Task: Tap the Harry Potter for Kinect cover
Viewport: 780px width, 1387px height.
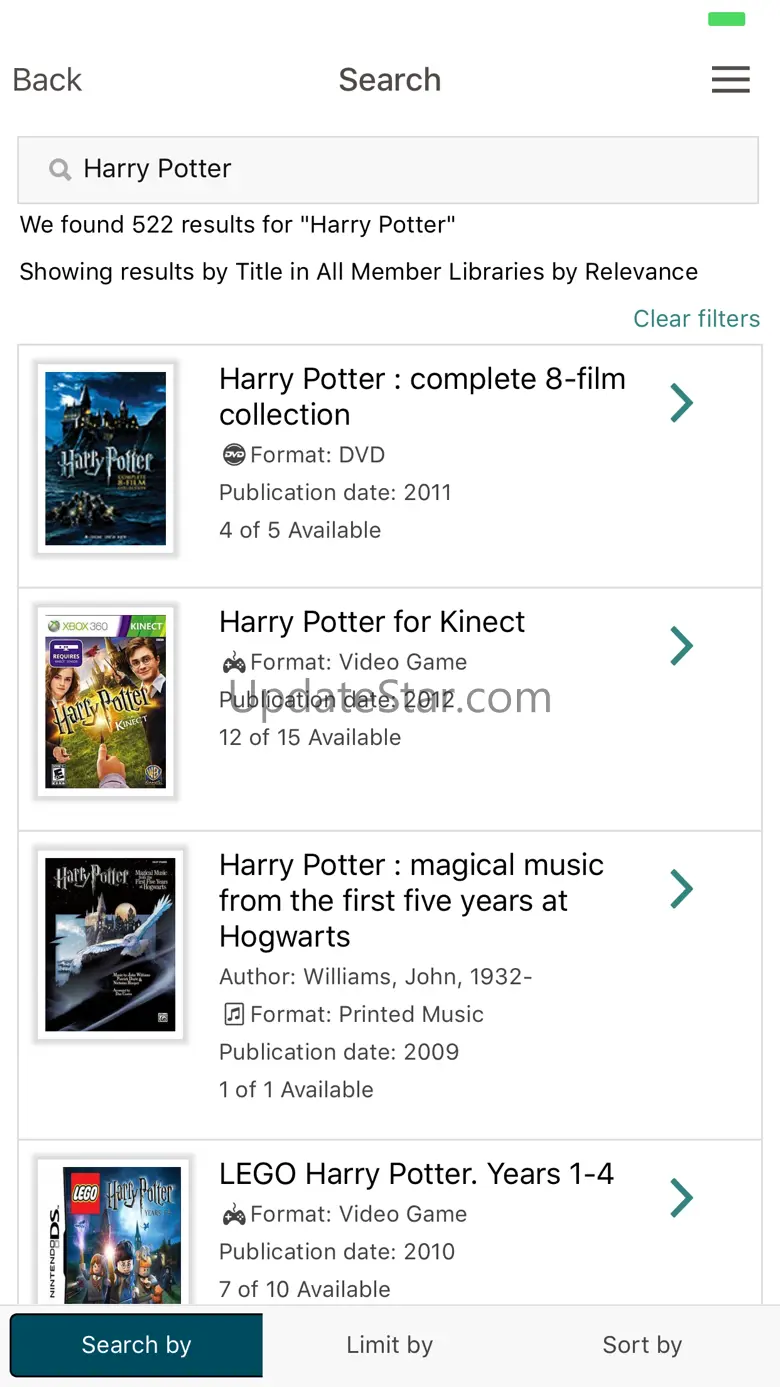Action: pyautogui.click(x=106, y=701)
